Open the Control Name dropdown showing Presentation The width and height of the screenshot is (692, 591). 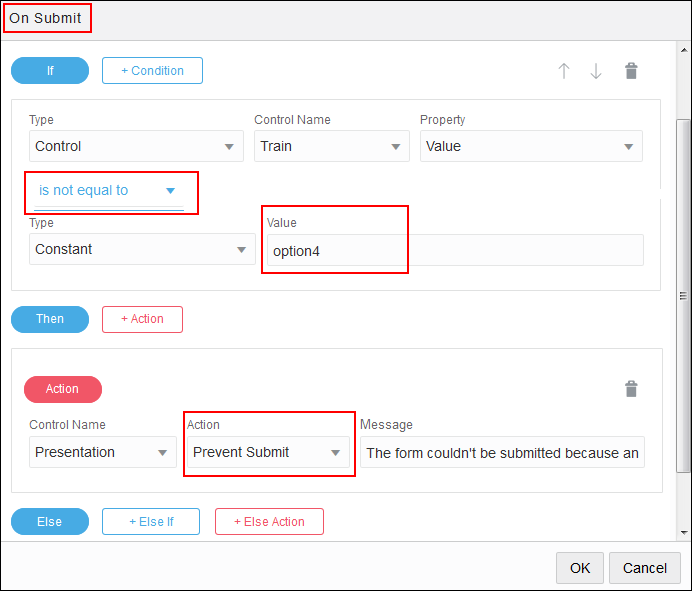click(103, 452)
